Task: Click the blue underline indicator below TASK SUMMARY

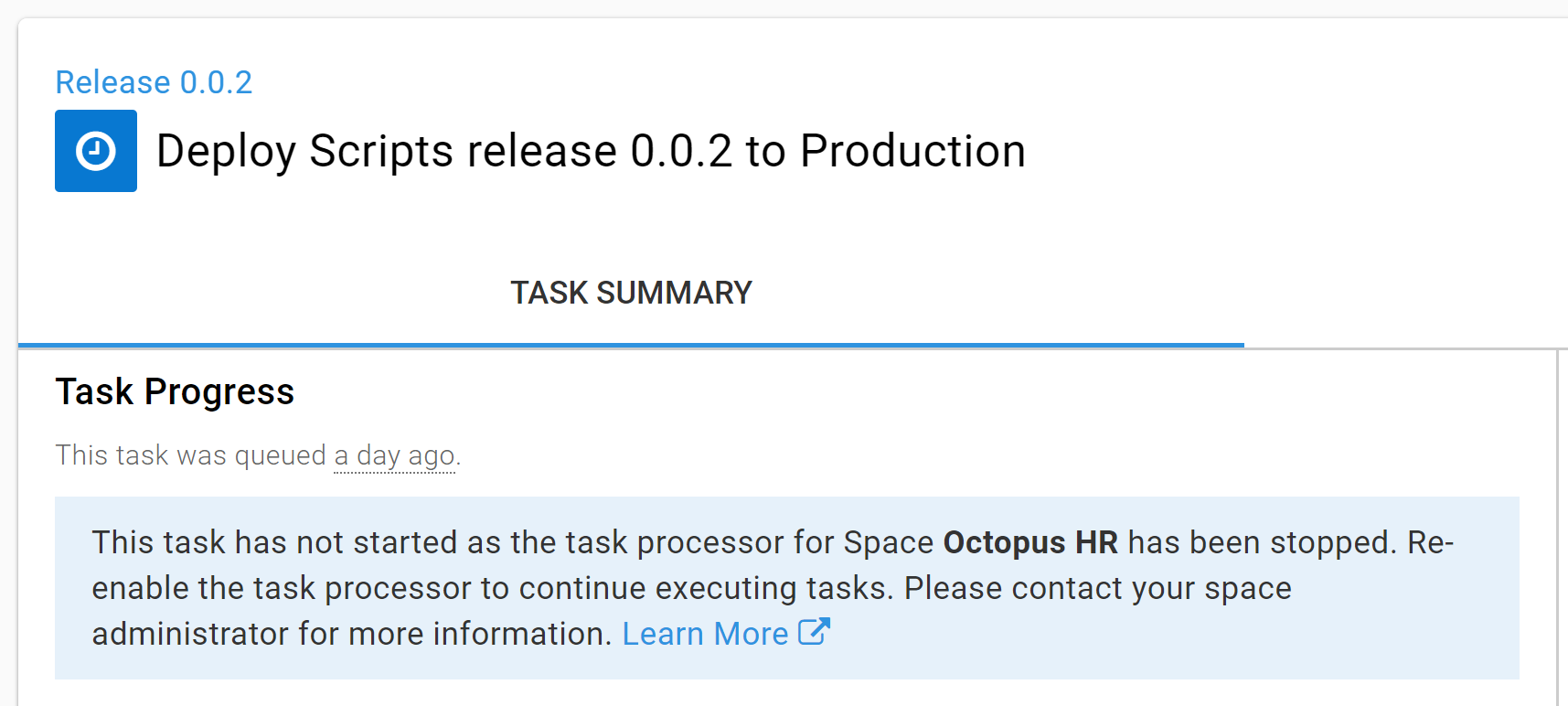Action: (631, 345)
